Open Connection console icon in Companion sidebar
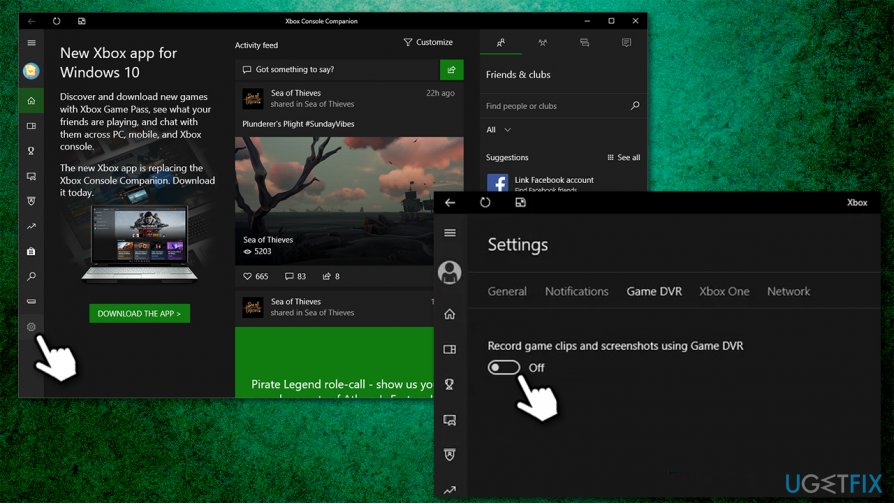The image size is (894, 504). coord(31,301)
